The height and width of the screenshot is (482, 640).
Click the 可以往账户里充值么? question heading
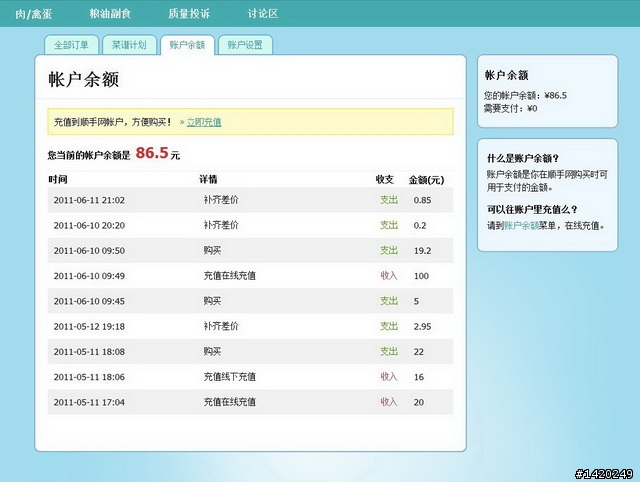coord(532,210)
